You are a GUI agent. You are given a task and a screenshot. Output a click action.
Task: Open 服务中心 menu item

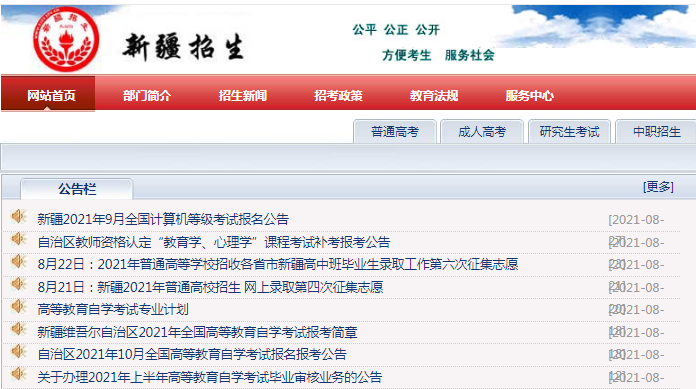point(530,95)
